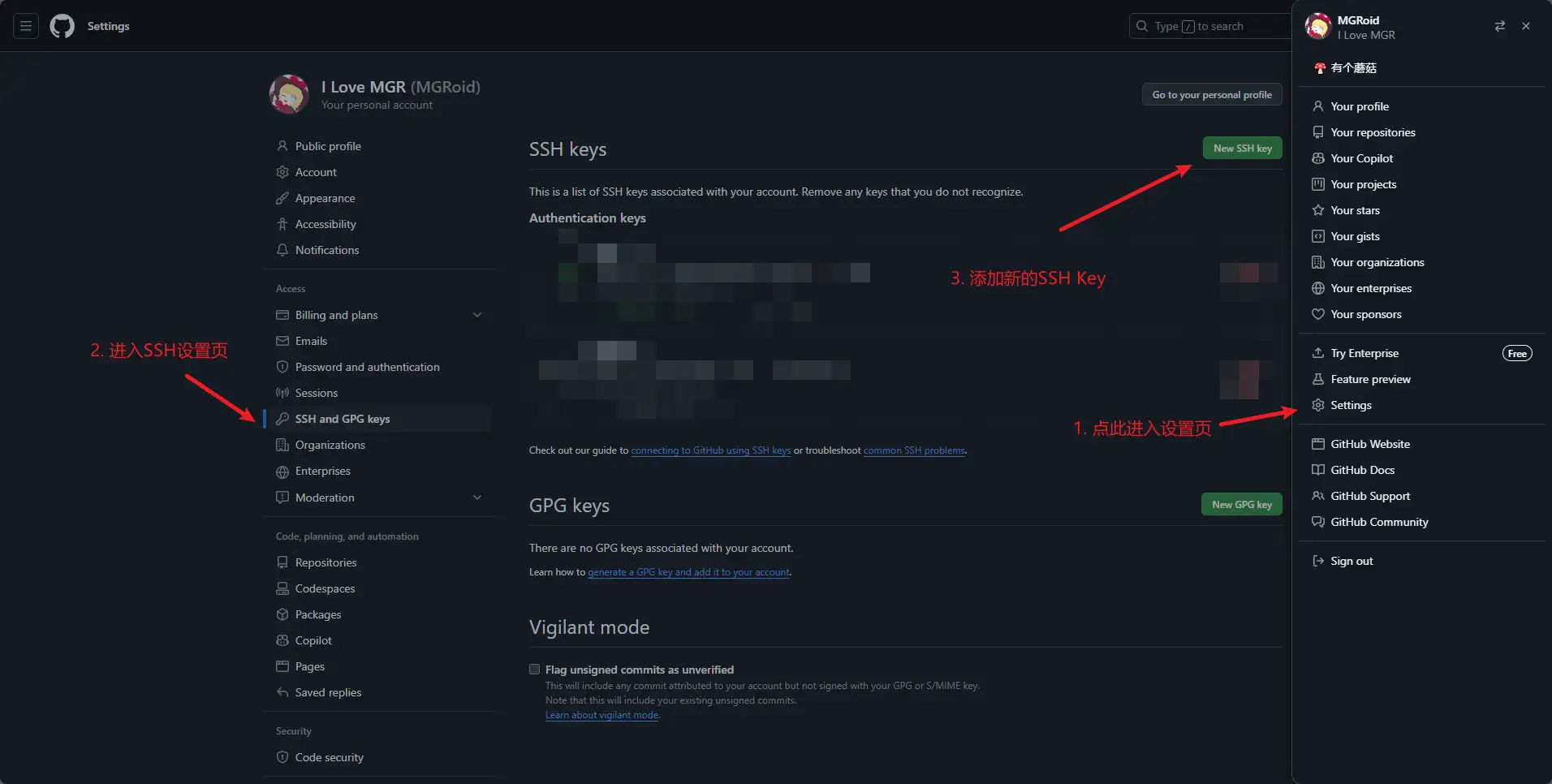Viewport: 1552px width, 784px height.
Task: Open Your profile from user menu
Action: (1422, 106)
